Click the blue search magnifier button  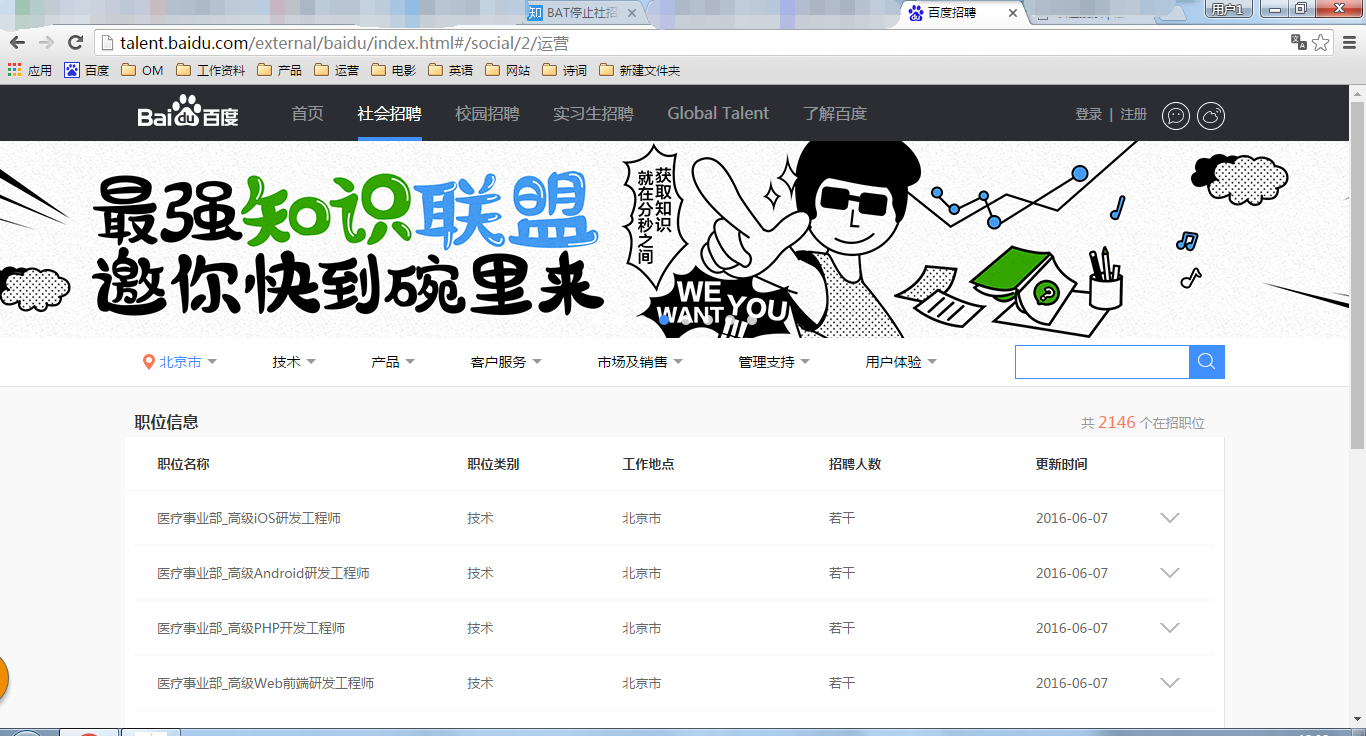pos(1207,362)
